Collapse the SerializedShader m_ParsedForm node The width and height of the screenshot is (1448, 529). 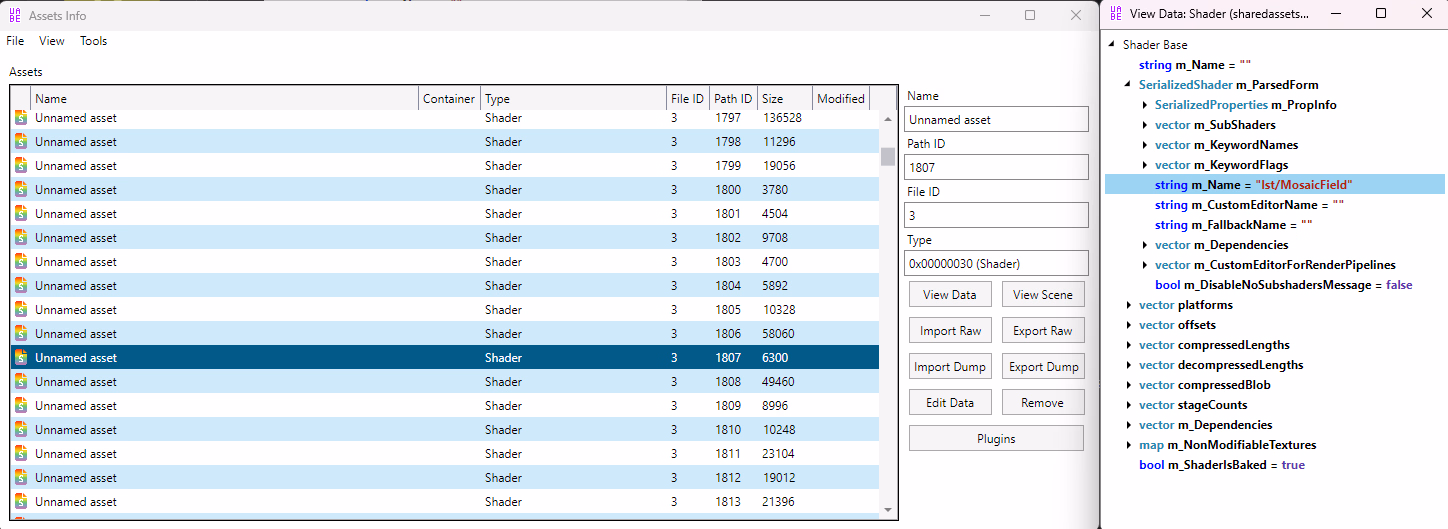coord(1129,85)
